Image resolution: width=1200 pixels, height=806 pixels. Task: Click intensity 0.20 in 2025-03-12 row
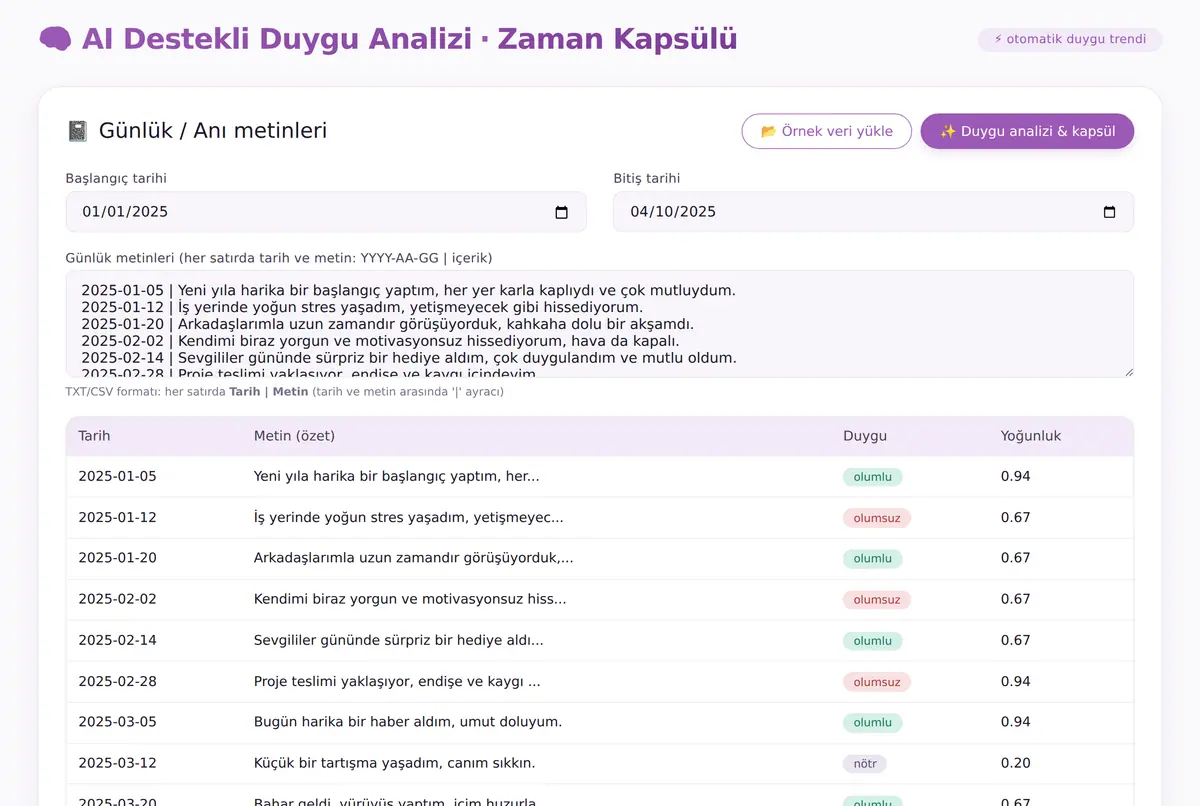point(1016,763)
